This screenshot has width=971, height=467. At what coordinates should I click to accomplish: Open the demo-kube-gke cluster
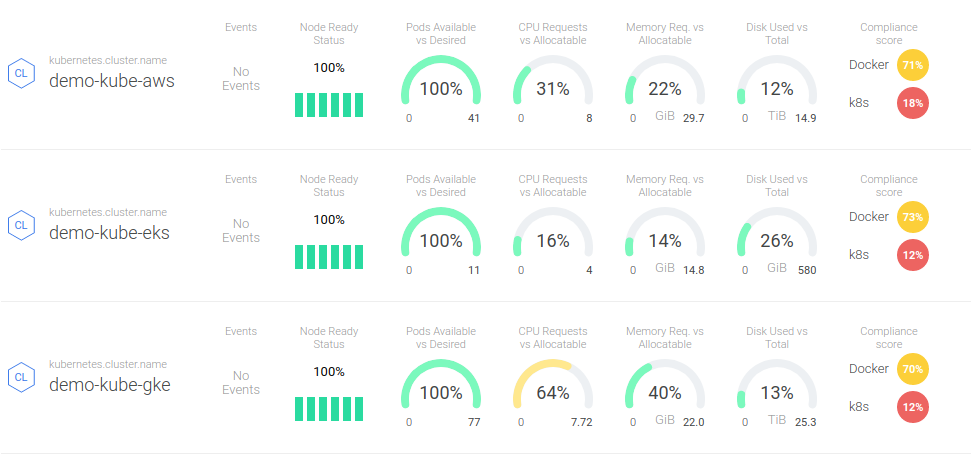point(109,385)
